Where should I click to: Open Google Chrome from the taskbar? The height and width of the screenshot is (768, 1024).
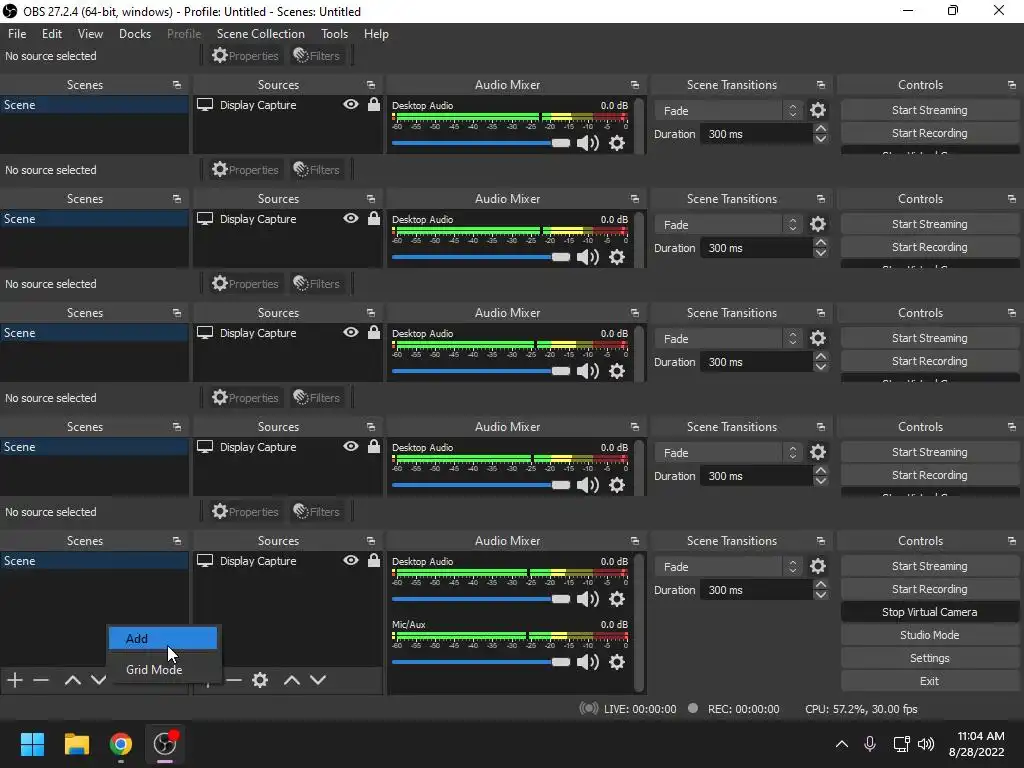121,744
